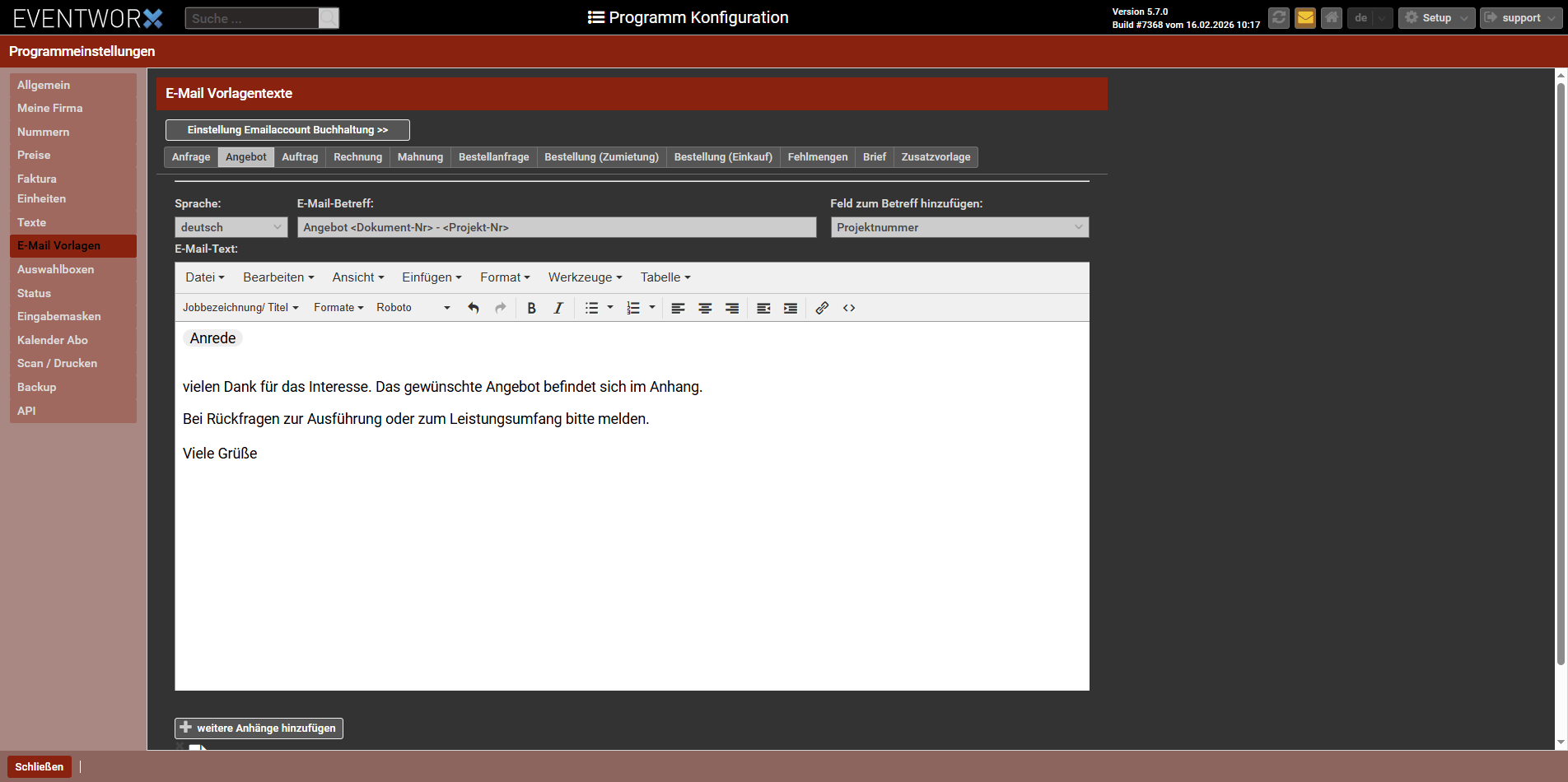This screenshot has height=782, width=1568.
Task: Click the Einstellung Emailaccount Buchhaltung button
Action: (287, 130)
